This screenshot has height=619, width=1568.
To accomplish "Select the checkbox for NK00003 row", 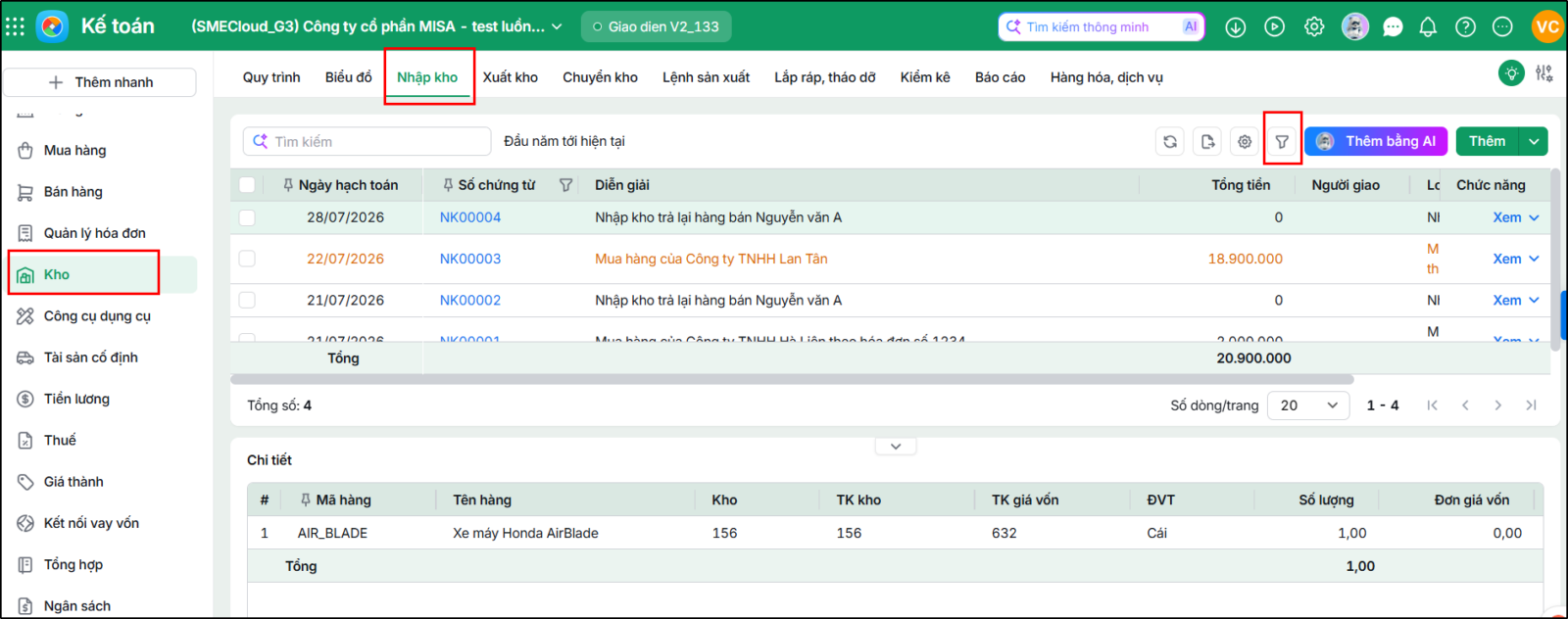I will [x=247, y=259].
